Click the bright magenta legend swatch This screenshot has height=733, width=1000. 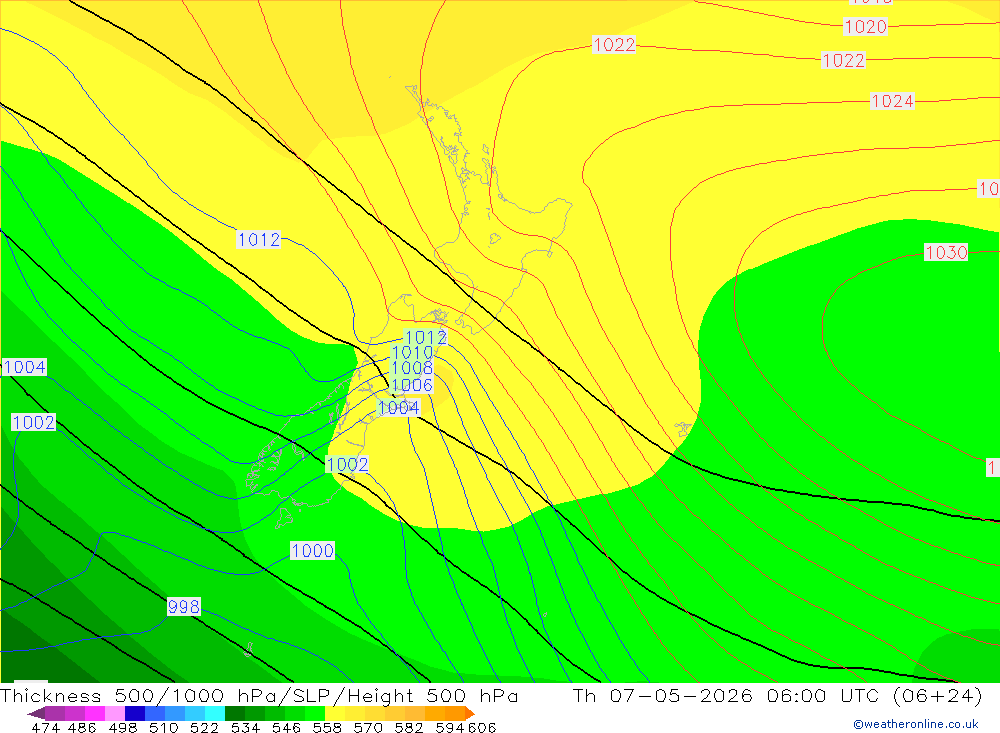[95, 713]
